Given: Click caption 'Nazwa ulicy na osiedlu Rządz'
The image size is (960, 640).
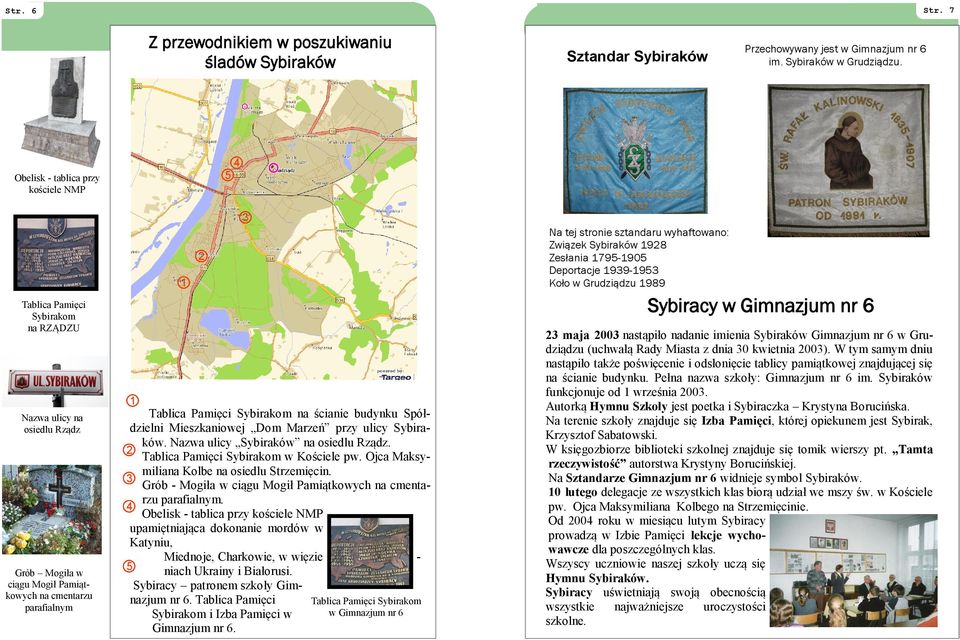Looking at the screenshot, I should click(52, 423).
